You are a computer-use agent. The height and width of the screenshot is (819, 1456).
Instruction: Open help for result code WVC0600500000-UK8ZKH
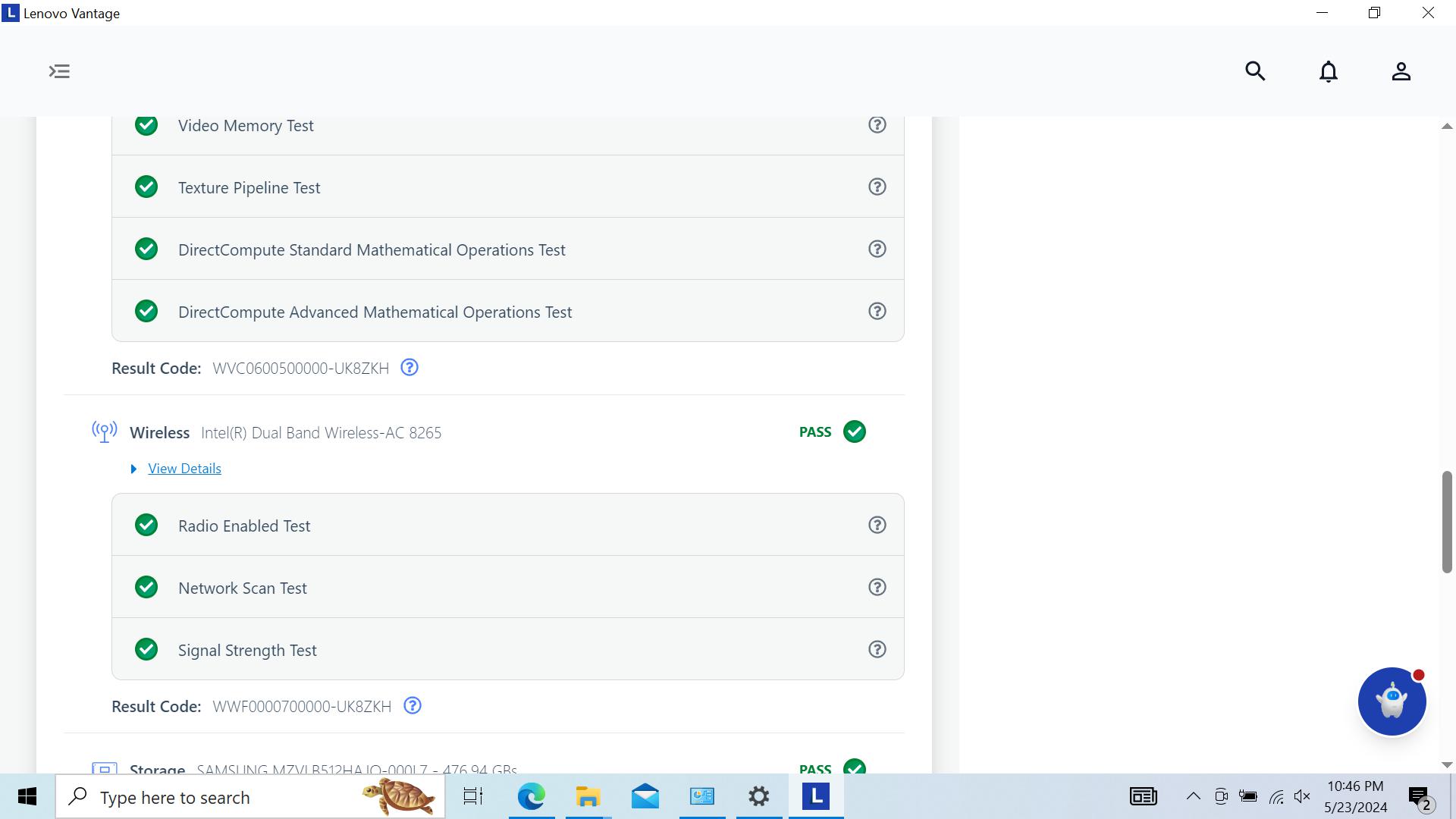coord(409,368)
